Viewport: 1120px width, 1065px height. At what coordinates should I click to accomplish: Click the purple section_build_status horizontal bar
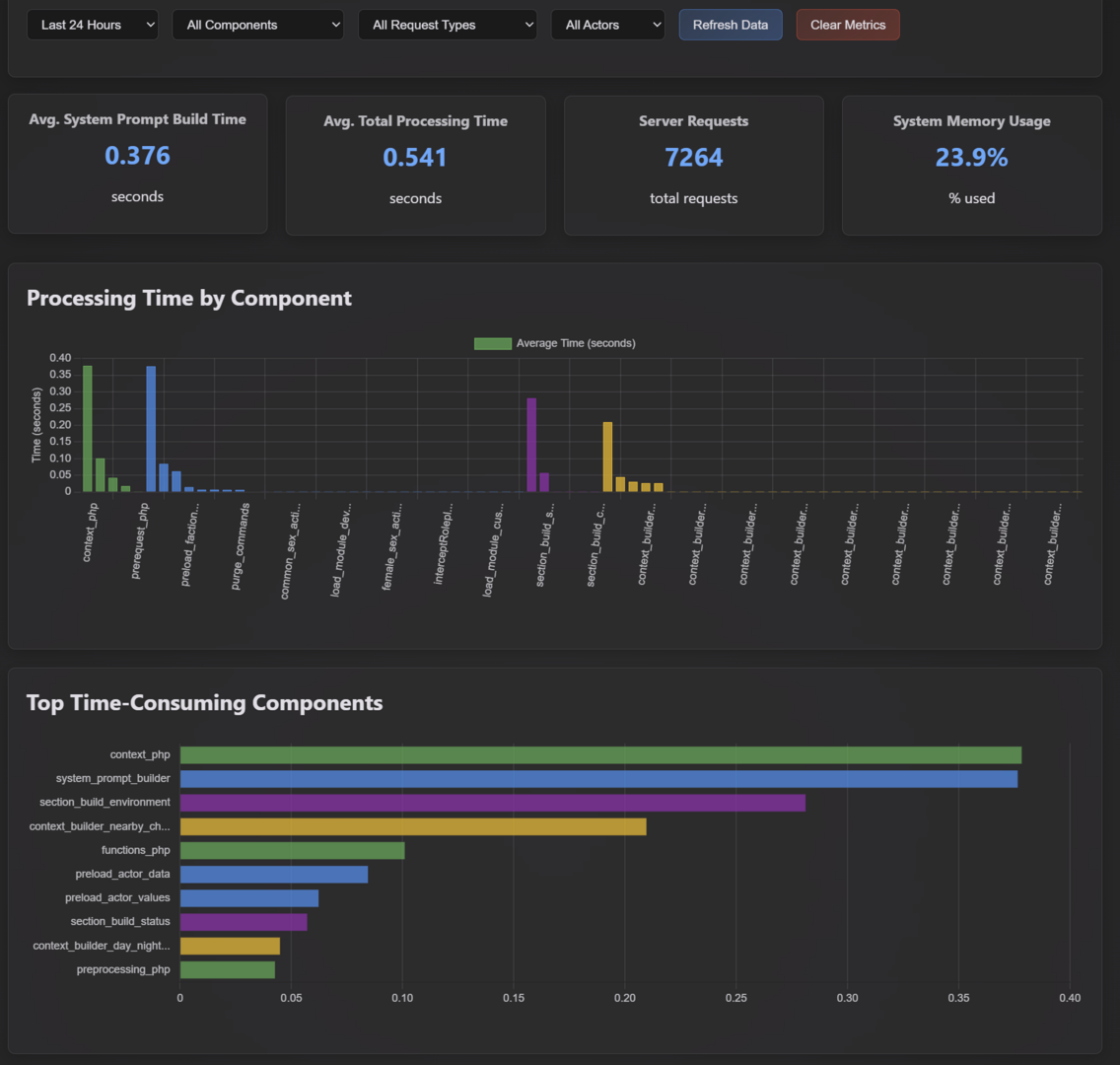[244, 922]
